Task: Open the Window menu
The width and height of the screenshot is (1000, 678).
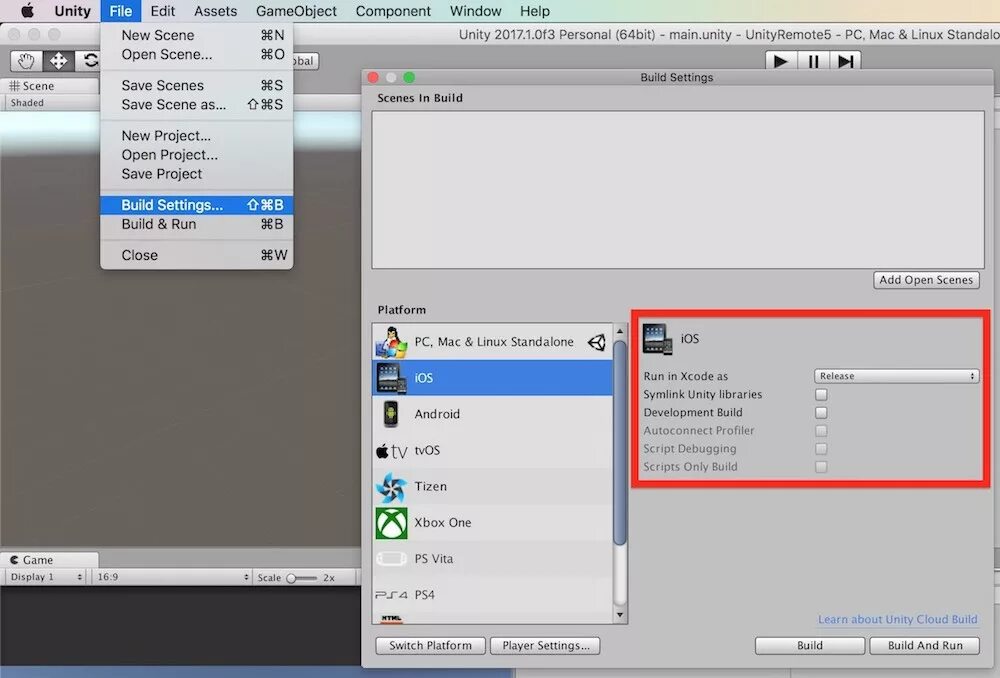Action: (475, 11)
